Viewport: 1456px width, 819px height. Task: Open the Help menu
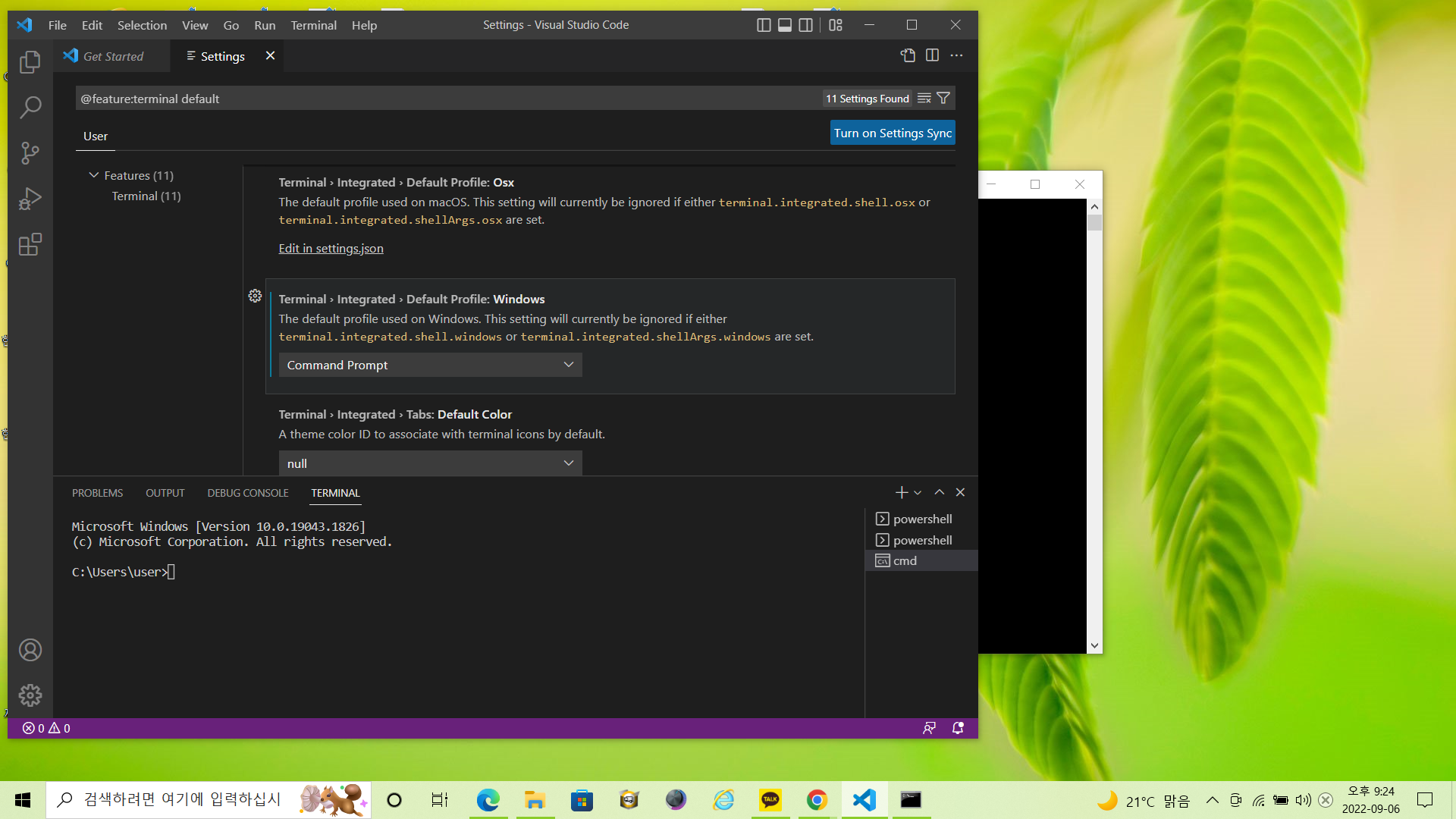[364, 25]
